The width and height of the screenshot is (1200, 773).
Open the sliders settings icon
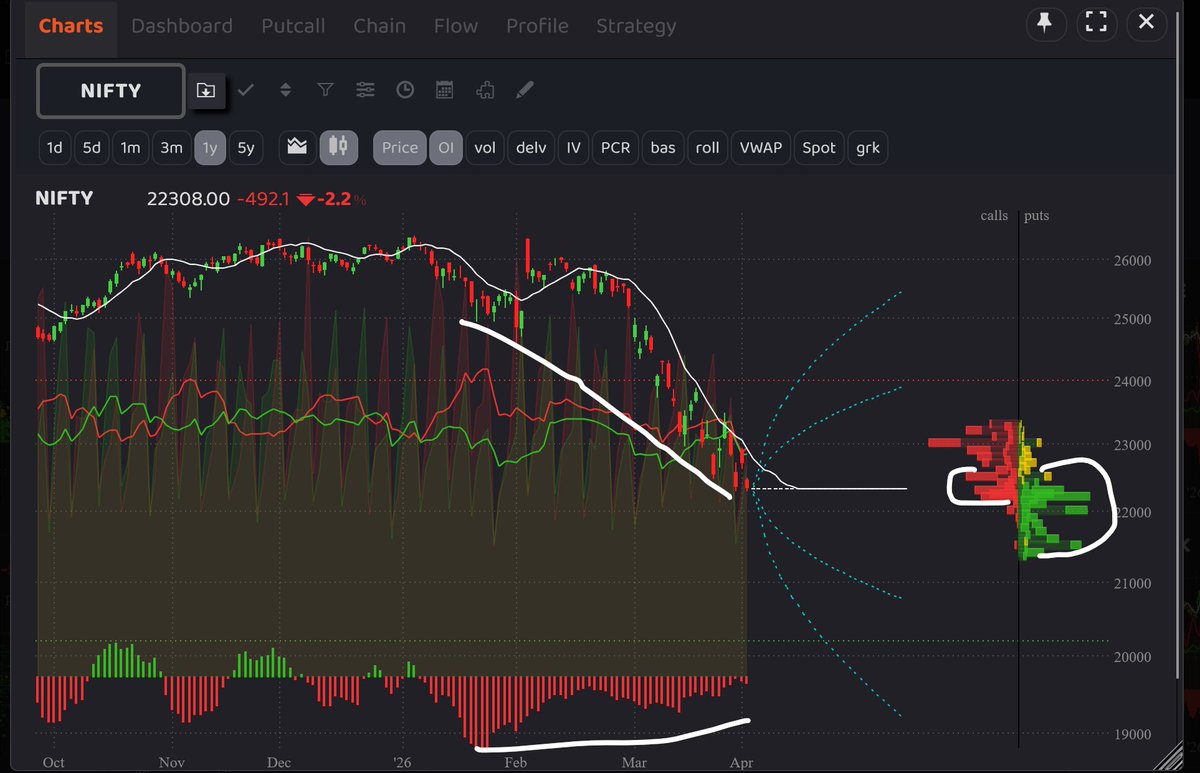click(365, 90)
